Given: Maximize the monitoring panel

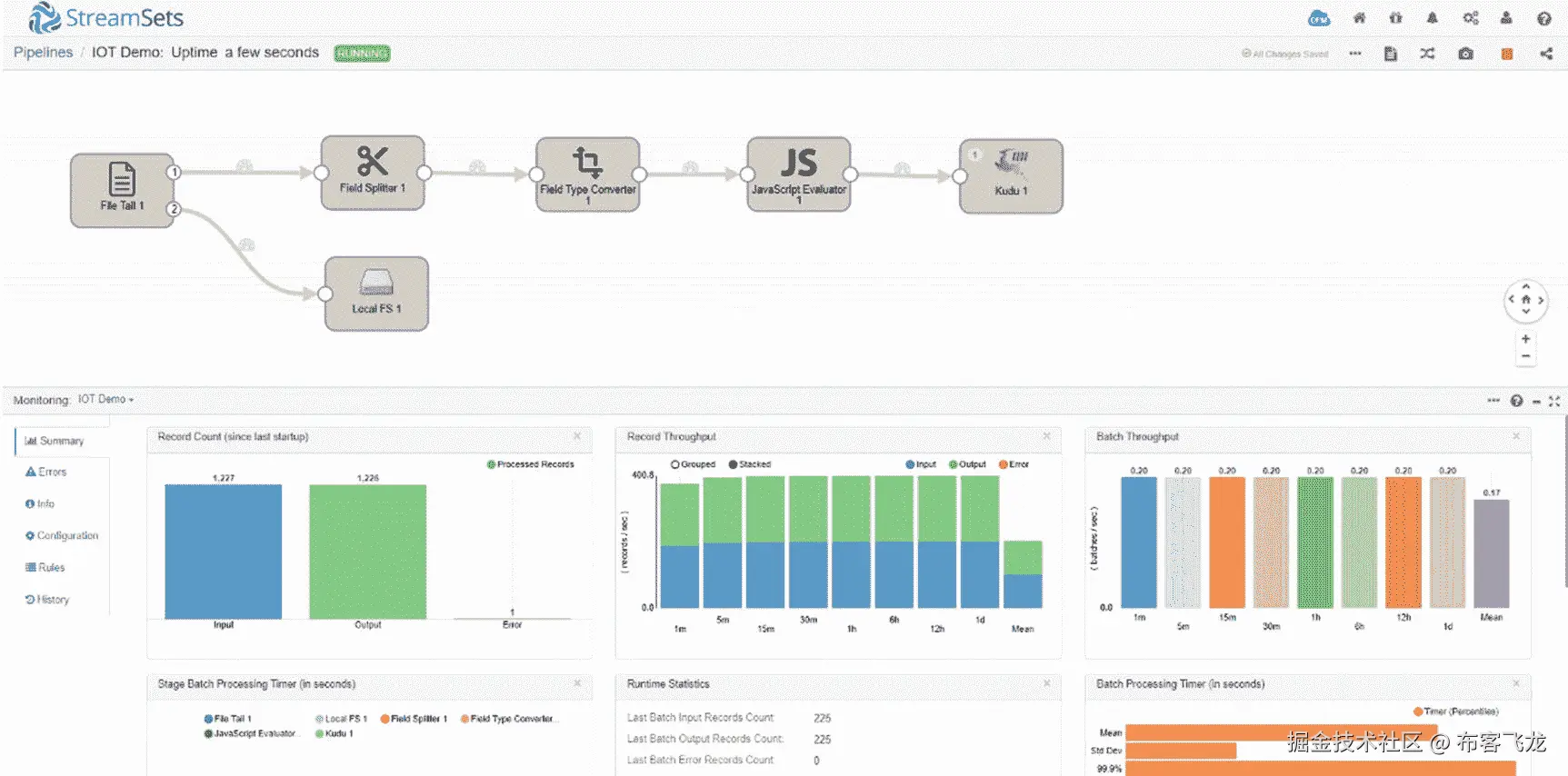Looking at the screenshot, I should [1554, 401].
